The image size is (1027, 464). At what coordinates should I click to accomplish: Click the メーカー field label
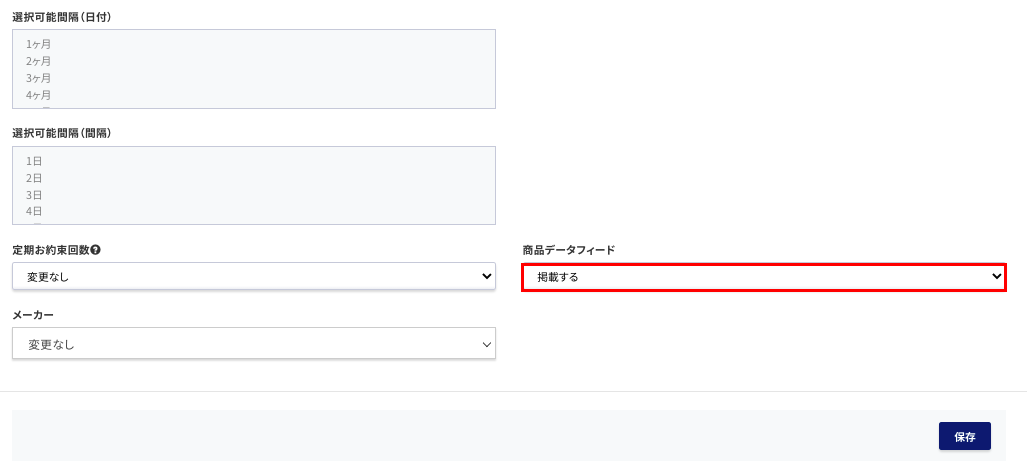[33, 315]
